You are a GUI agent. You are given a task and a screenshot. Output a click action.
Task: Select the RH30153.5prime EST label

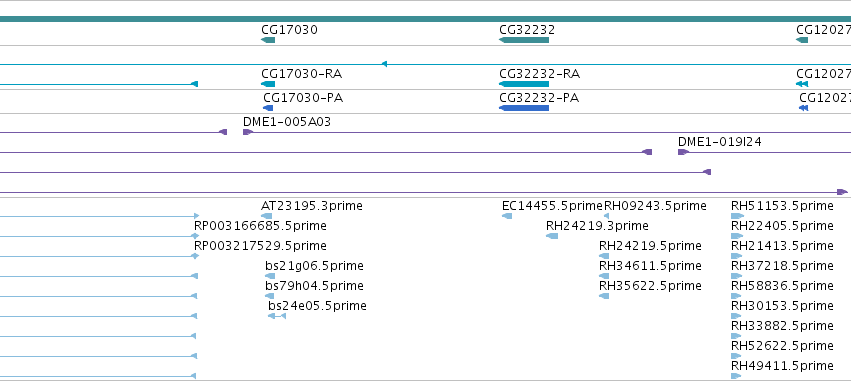[782, 306]
